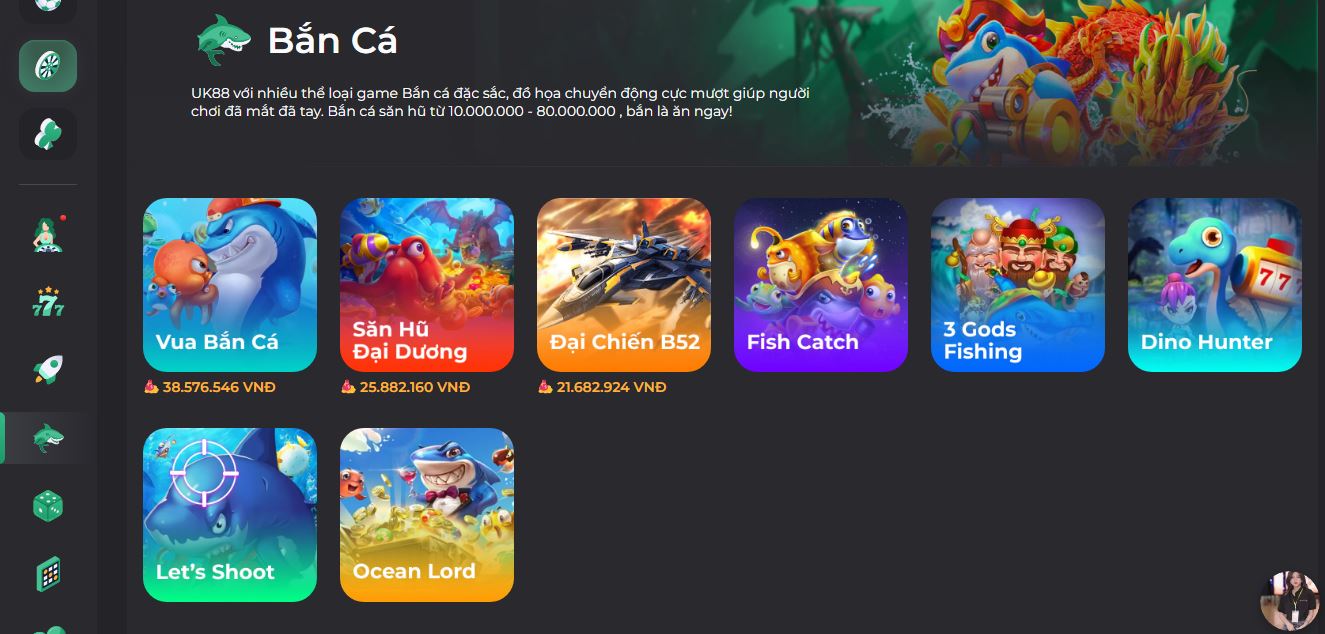Select the club card sidebar icon
The height and width of the screenshot is (634, 1325).
click(48, 134)
